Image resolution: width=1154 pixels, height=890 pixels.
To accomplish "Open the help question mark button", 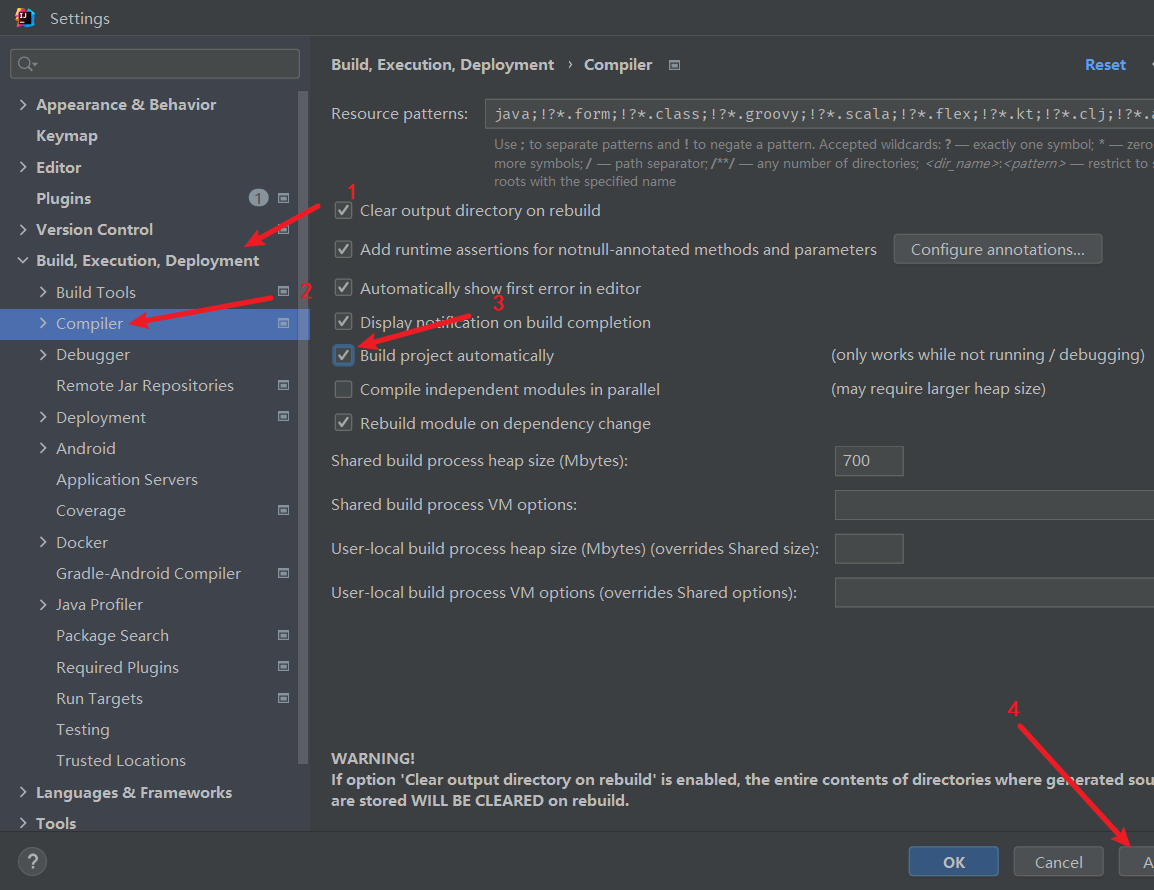I will [x=32, y=861].
